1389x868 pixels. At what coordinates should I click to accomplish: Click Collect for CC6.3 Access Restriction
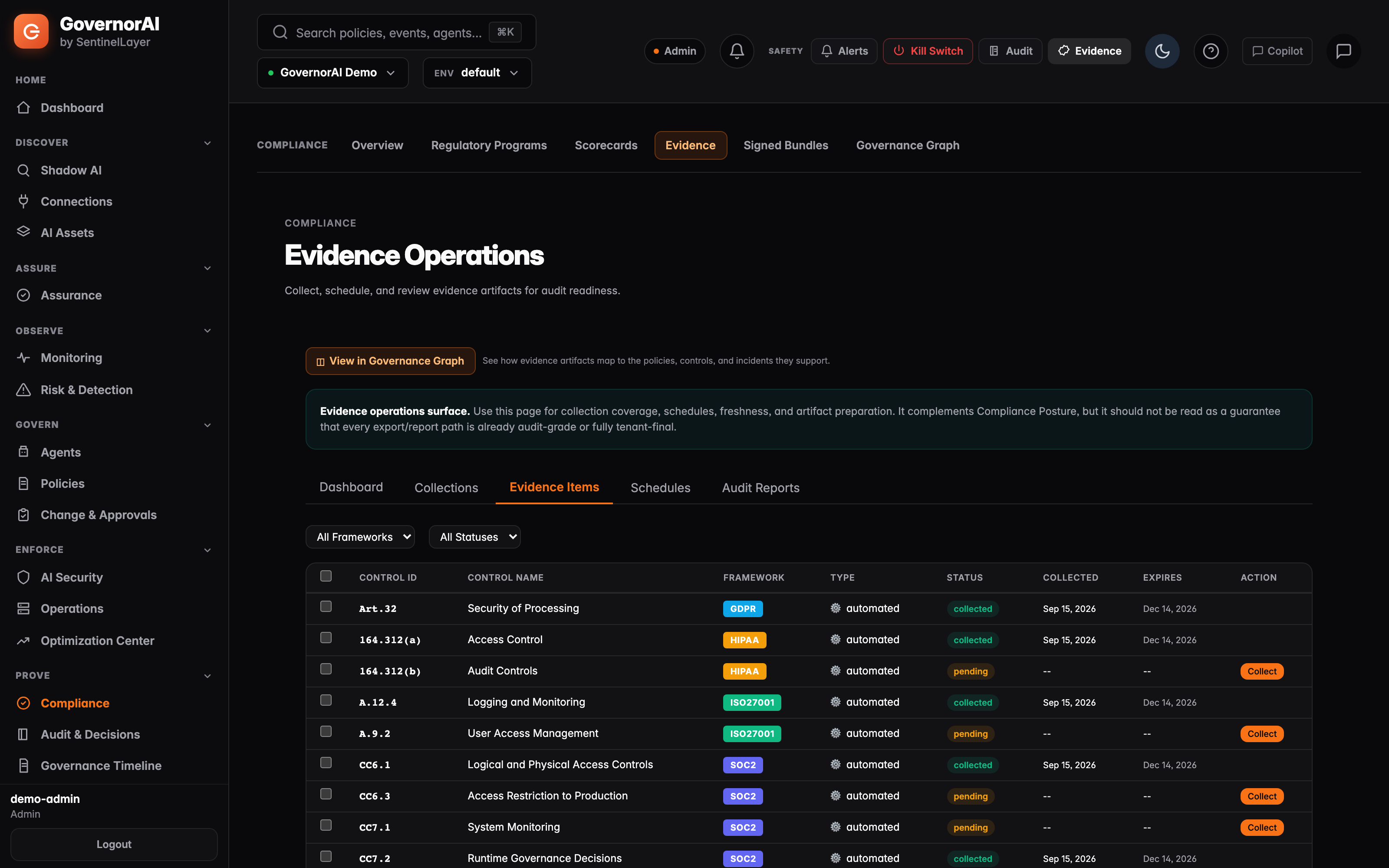[1261, 796]
